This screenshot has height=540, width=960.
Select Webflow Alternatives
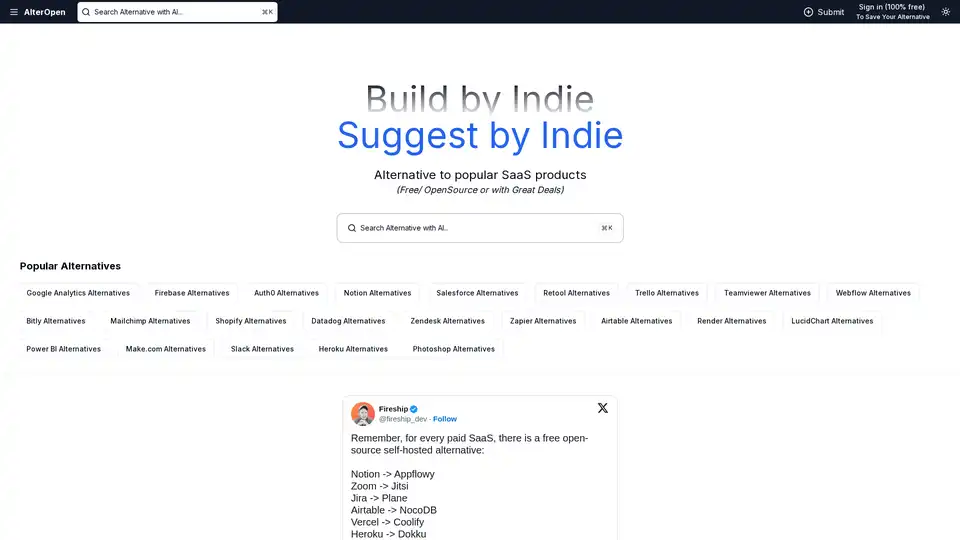click(x=873, y=293)
